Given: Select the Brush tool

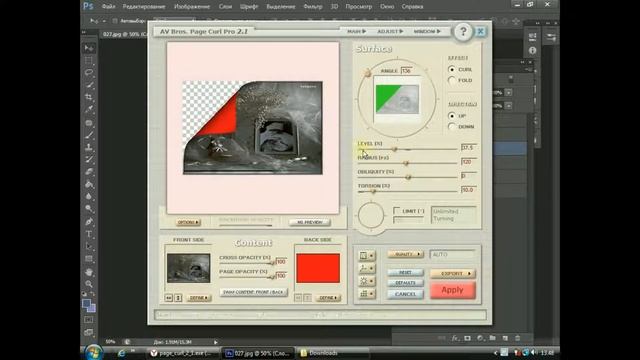Looking at the screenshot, I should click(x=89, y=135).
